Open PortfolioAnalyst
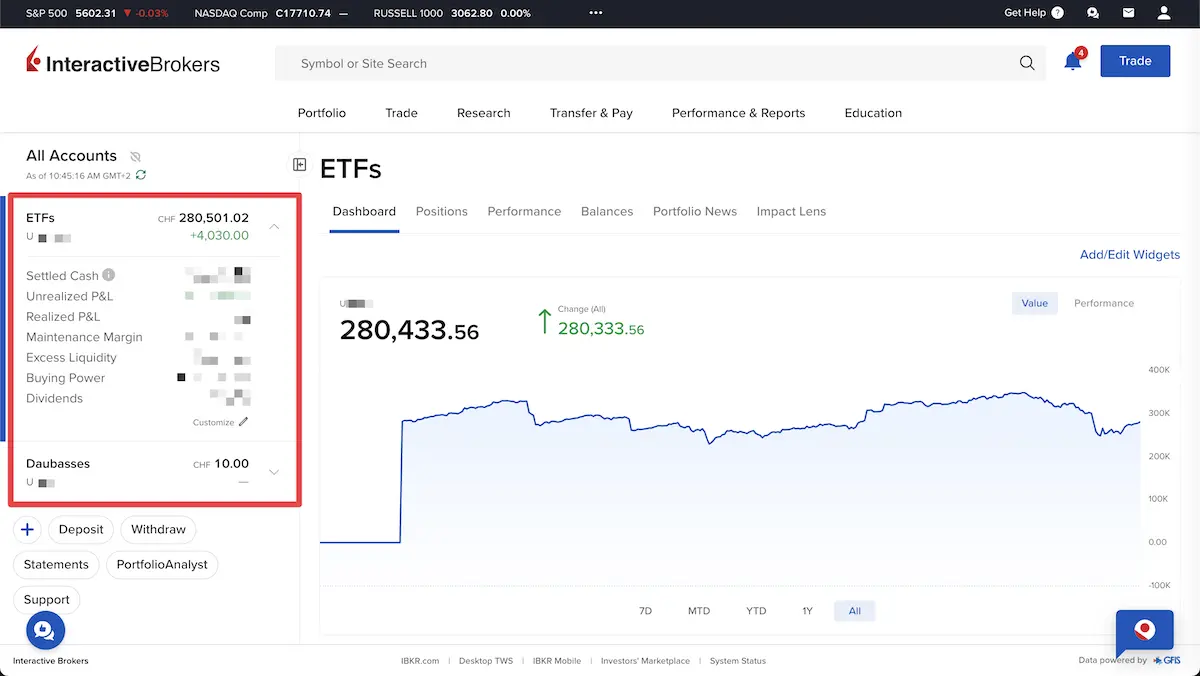Image resolution: width=1200 pixels, height=676 pixels. [162, 565]
